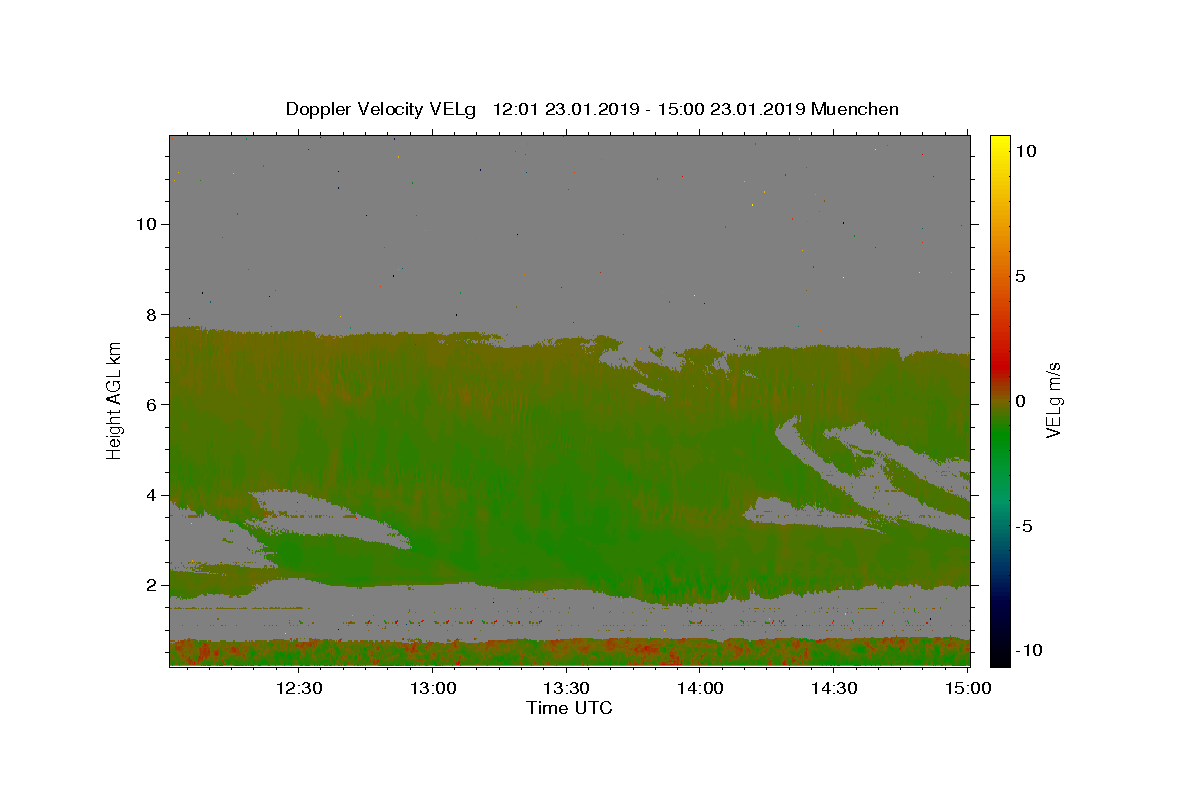Click the 14:30 time tick label
The image size is (1200, 800).
(x=834, y=688)
